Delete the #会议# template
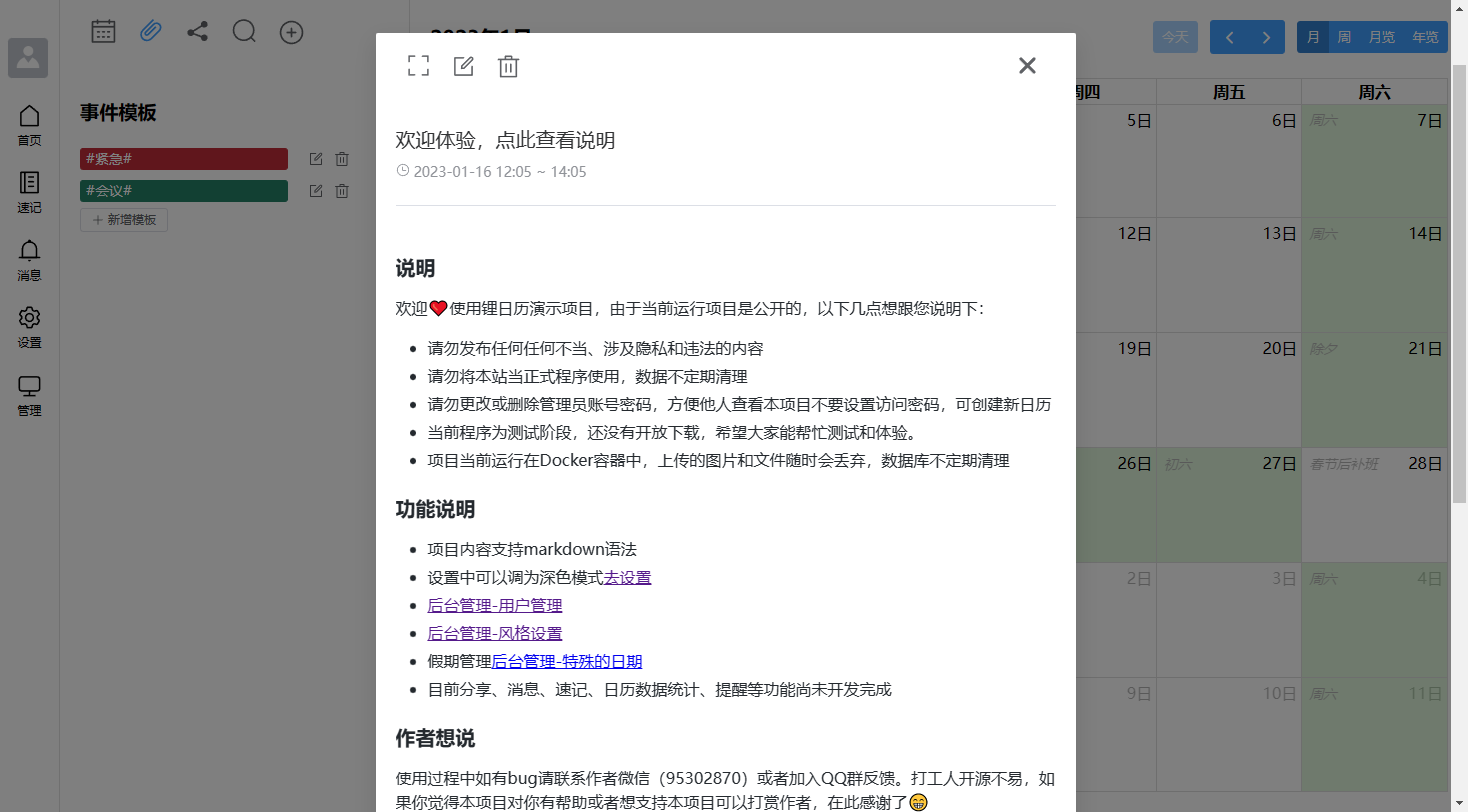This screenshot has height=812, width=1468. (x=342, y=191)
